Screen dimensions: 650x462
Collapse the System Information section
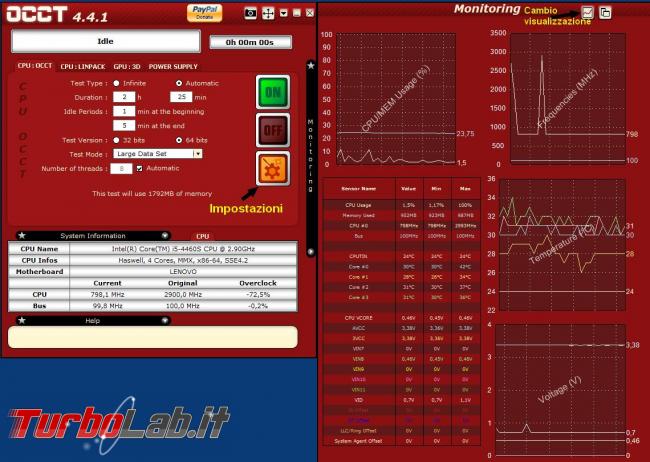pos(165,236)
